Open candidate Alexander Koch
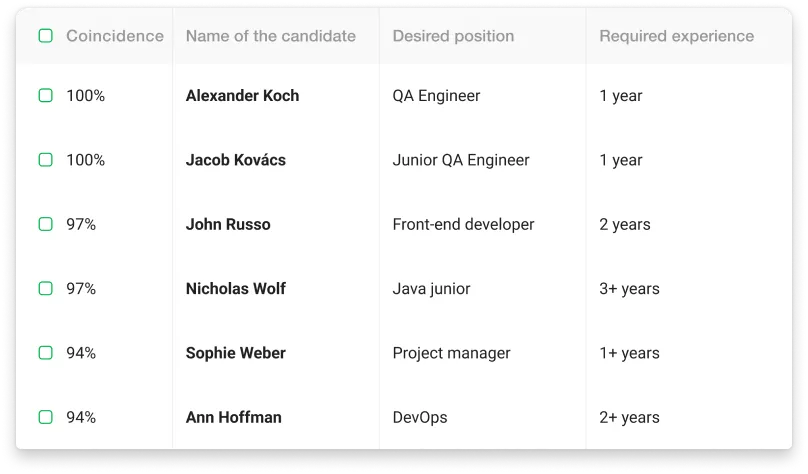The height and width of the screenshot is (474, 808). (x=242, y=96)
